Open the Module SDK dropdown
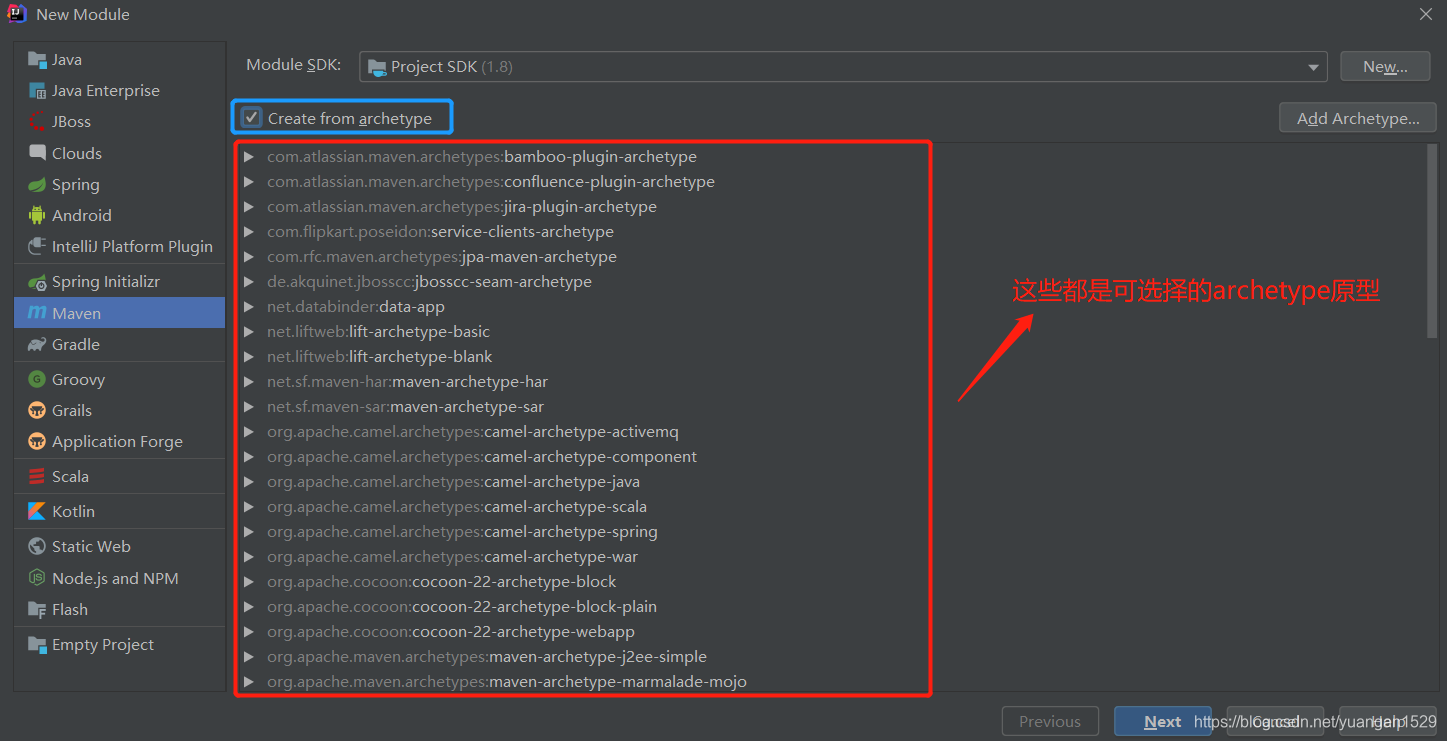 [843, 67]
